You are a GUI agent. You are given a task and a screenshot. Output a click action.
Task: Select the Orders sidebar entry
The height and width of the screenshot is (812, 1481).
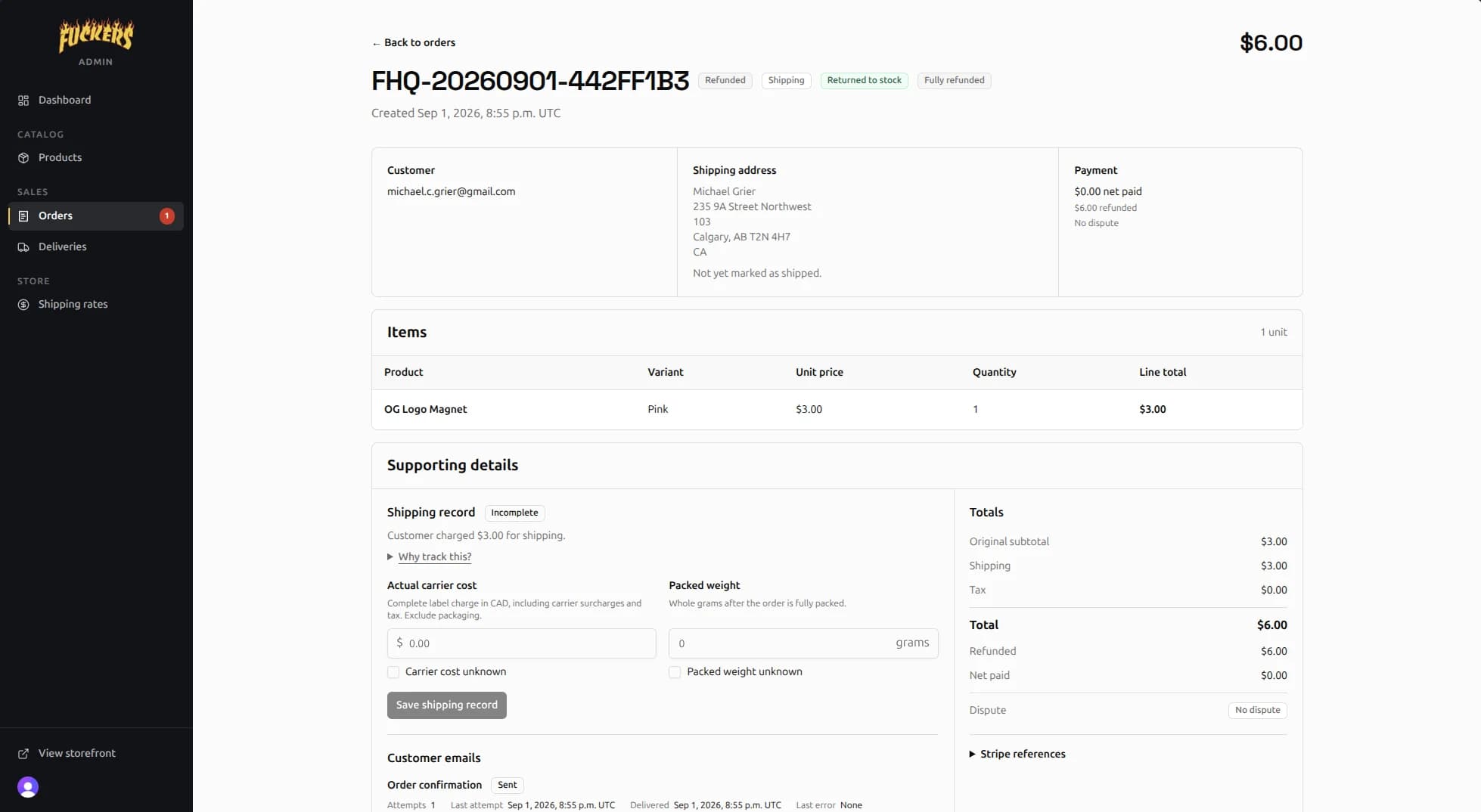point(96,216)
